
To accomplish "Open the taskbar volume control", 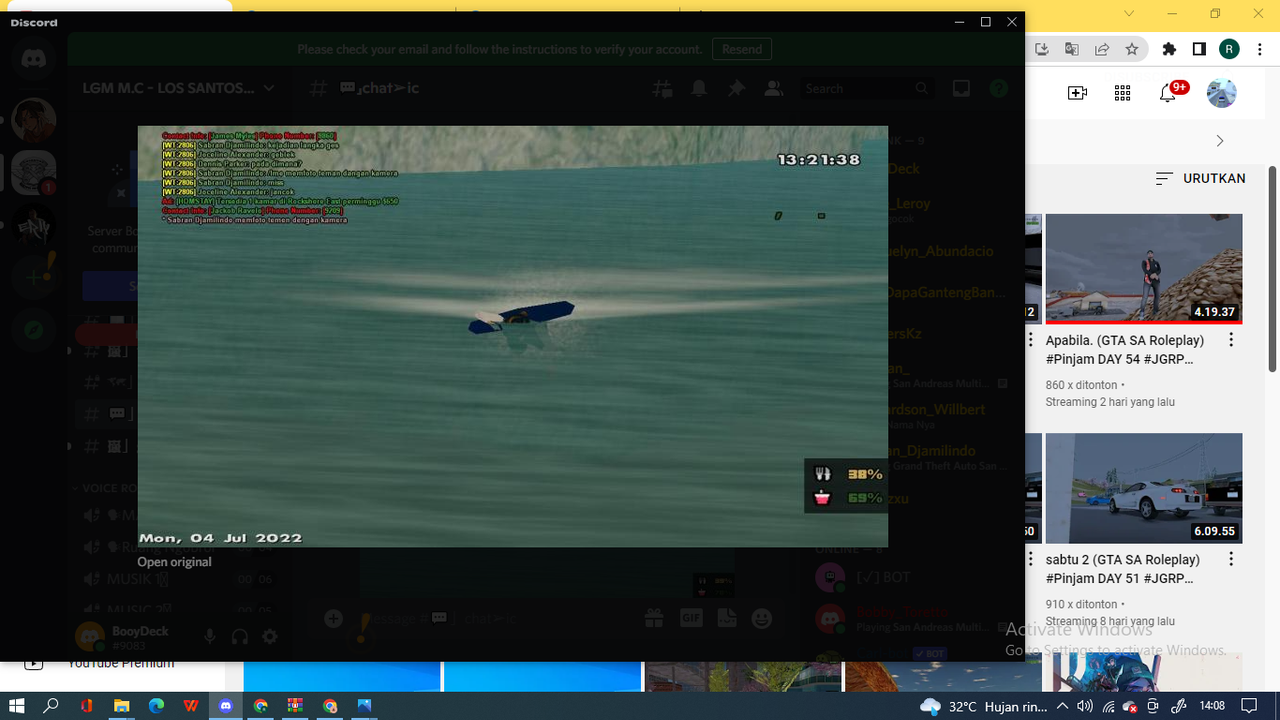I will coord(1085,706).
